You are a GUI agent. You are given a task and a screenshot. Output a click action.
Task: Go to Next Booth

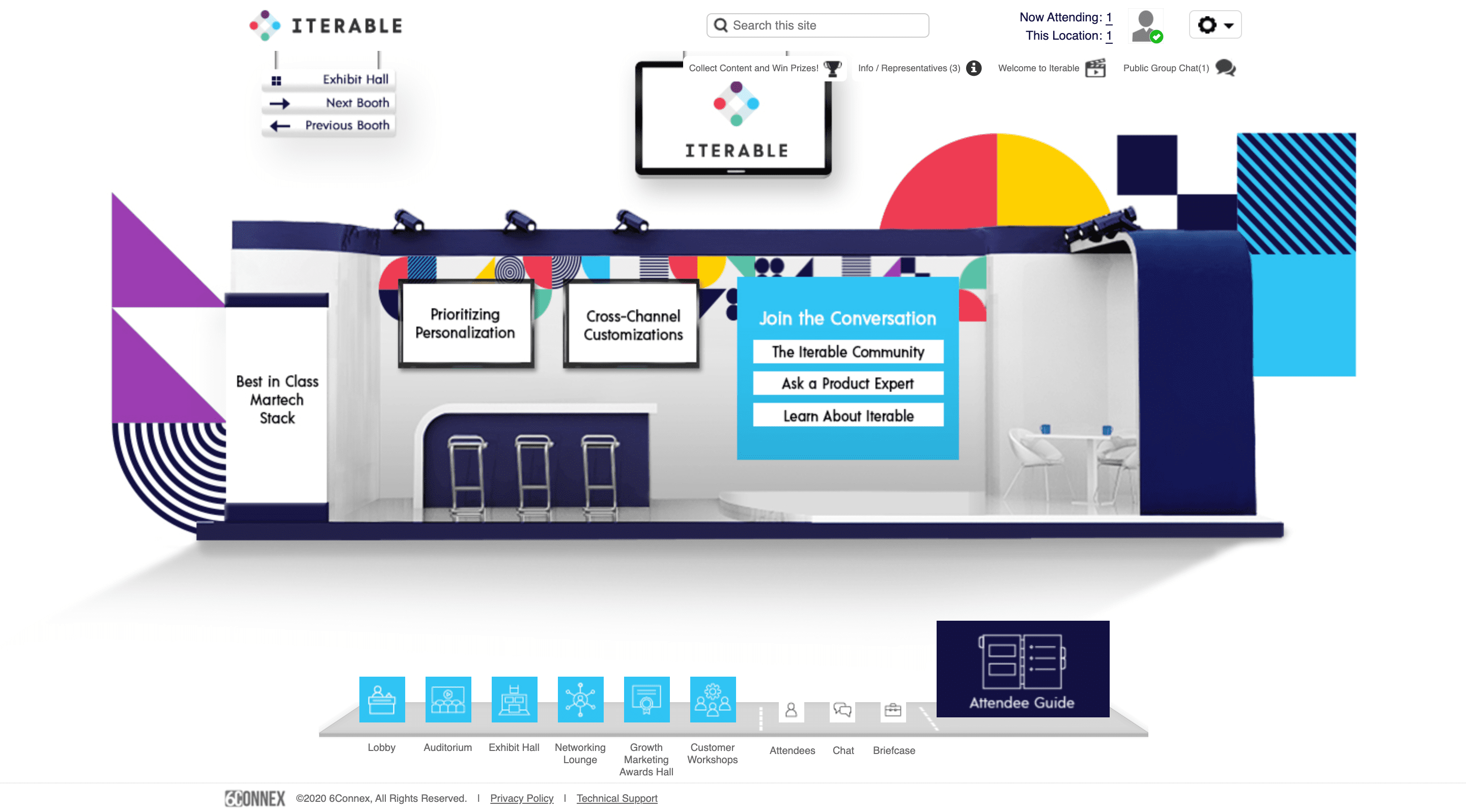click(x=357, y=102)
